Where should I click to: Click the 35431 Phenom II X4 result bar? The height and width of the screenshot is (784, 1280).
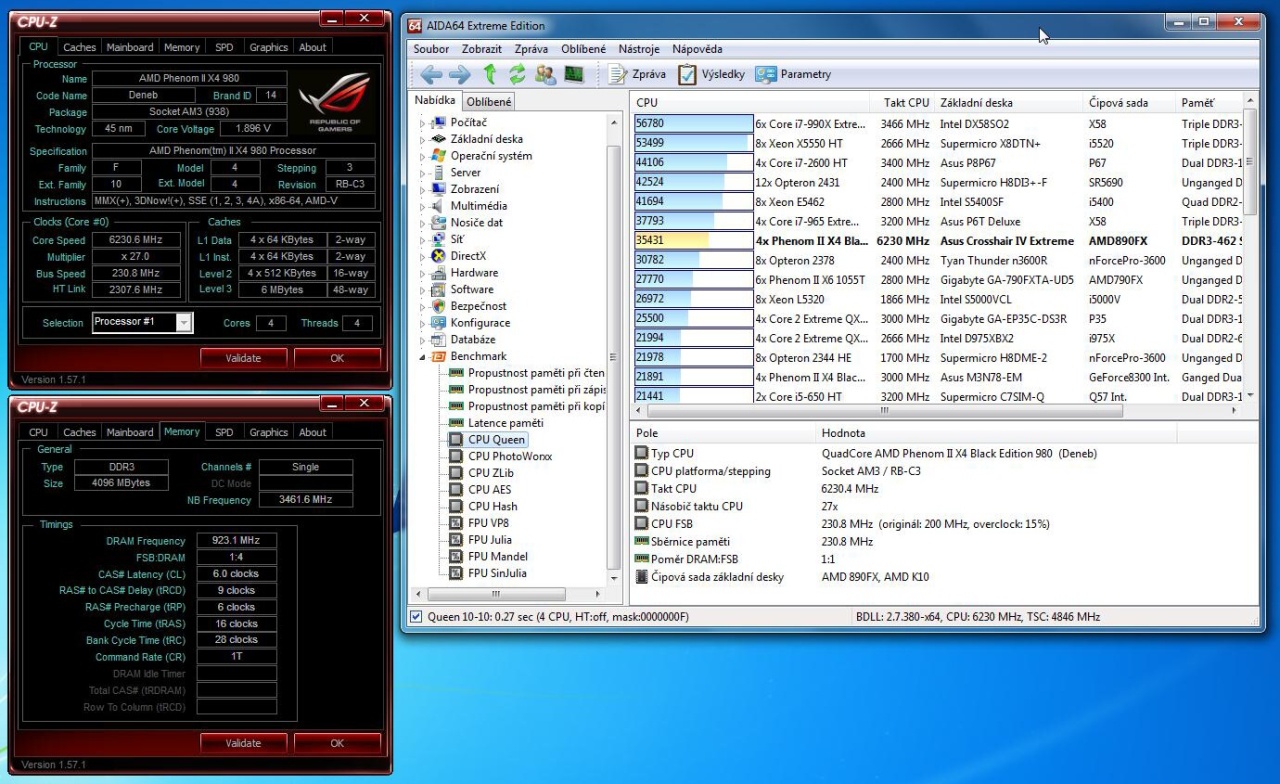pyautogui.click(x=693, y=241)
